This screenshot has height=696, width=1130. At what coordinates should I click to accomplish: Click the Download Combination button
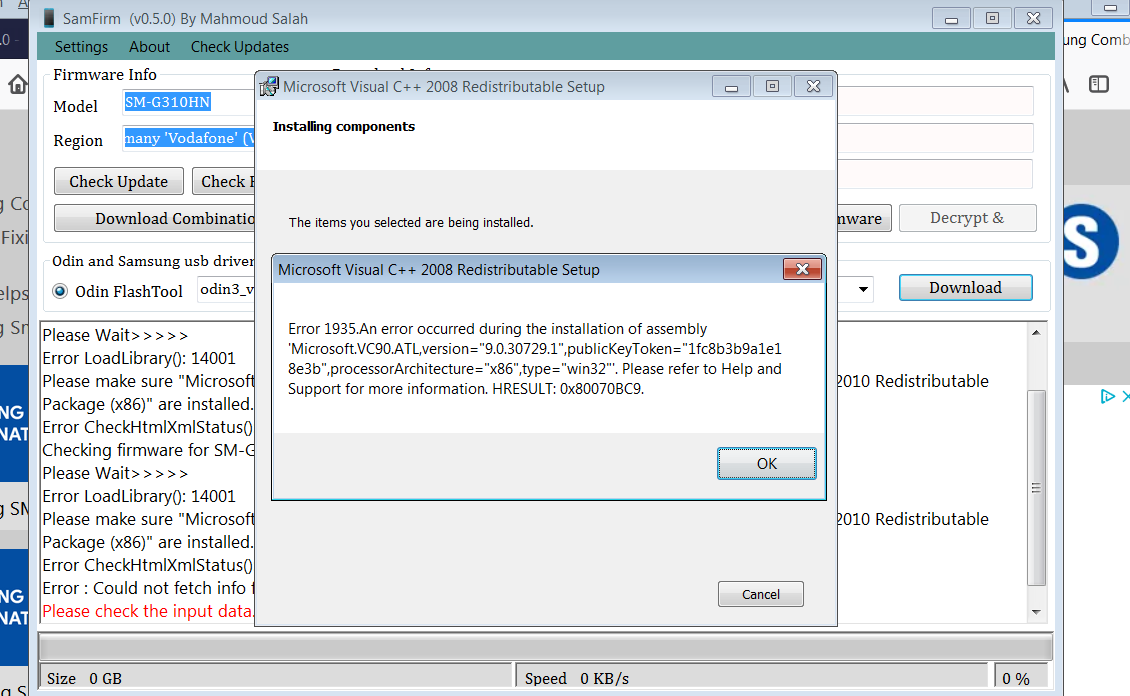click(x=155, y=218)
